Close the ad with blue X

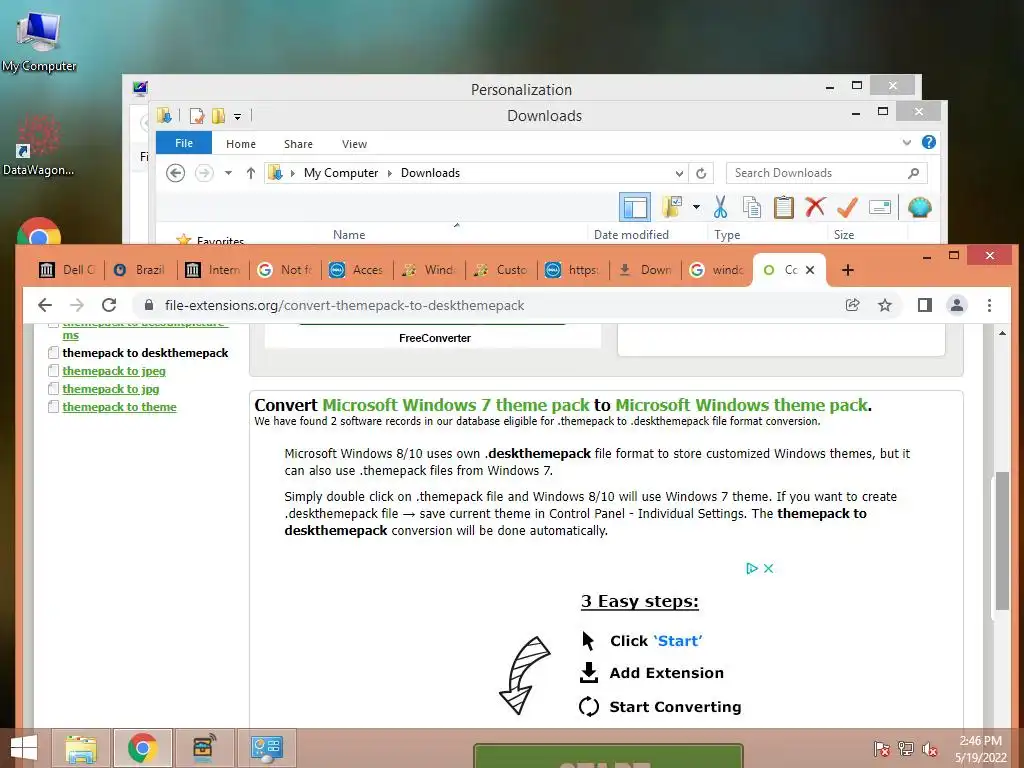[769, 568]
